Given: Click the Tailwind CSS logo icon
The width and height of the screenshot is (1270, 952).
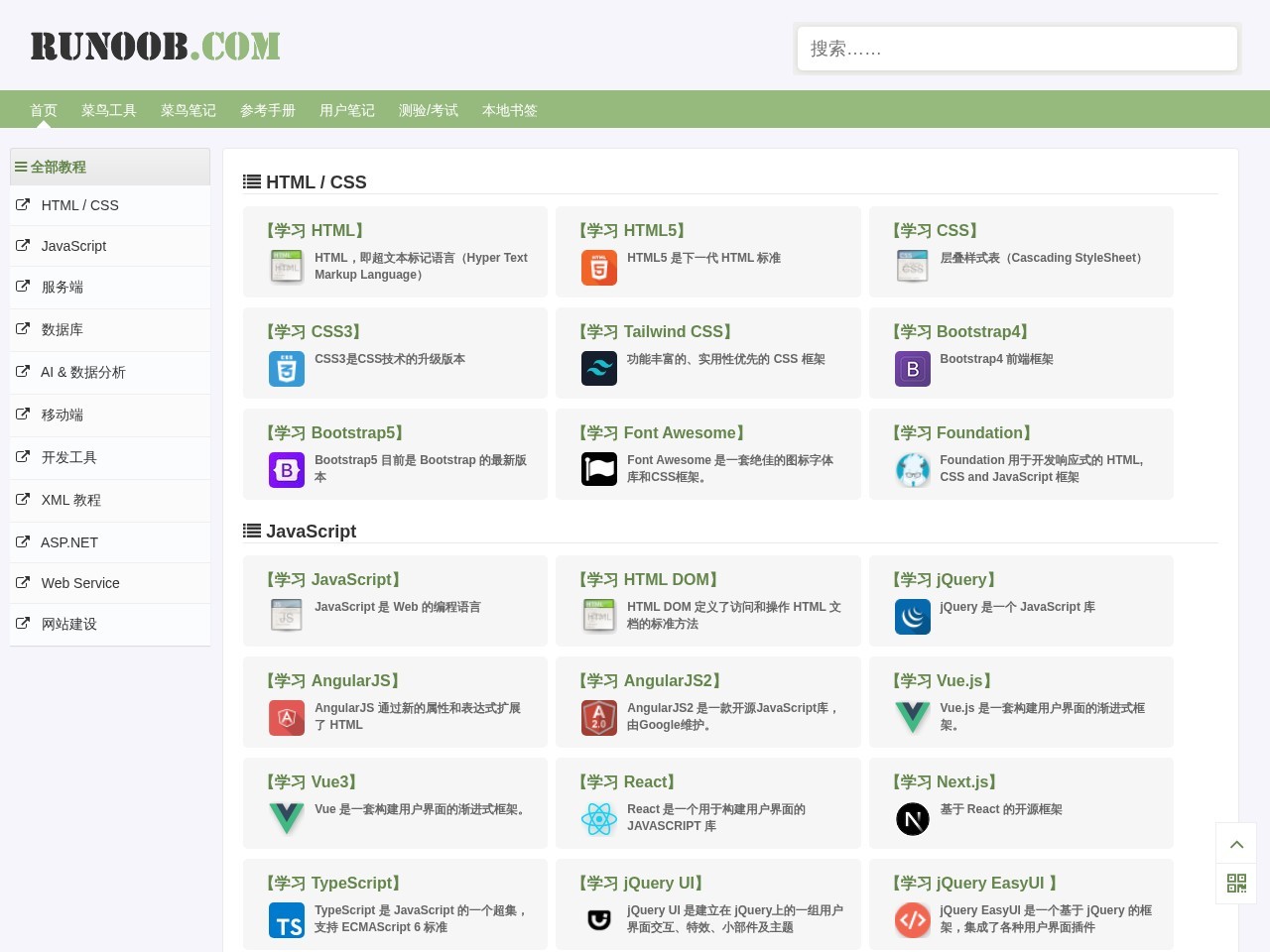Looking at the screenshot, I should tap(598, 369).
